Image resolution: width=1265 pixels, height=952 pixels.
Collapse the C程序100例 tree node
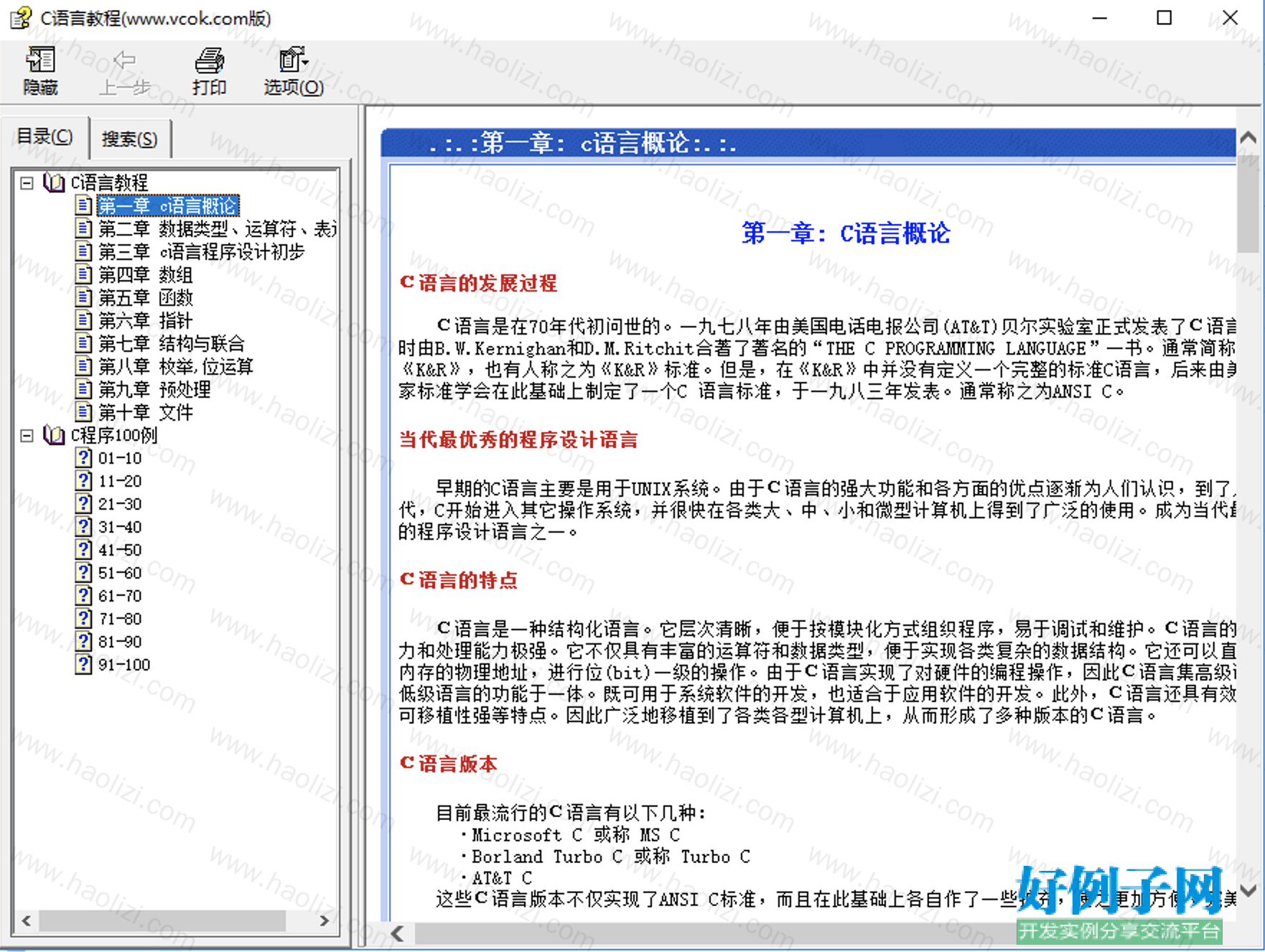pos(27,435)
